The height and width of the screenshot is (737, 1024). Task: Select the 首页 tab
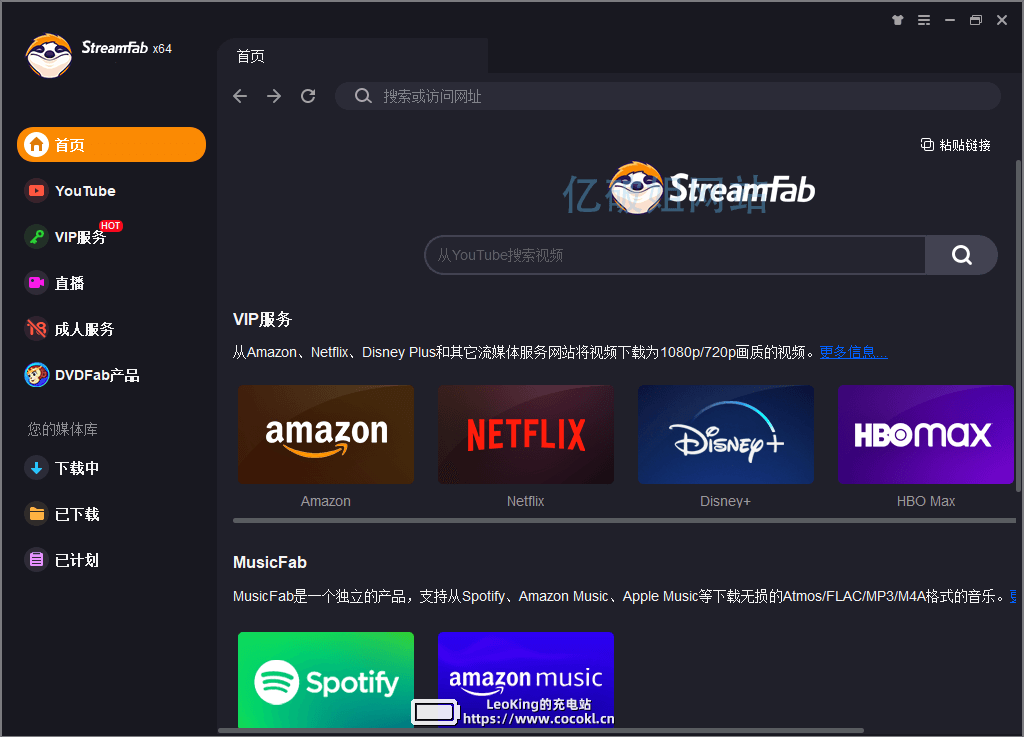pyautogui.click(x=352, y=56)
